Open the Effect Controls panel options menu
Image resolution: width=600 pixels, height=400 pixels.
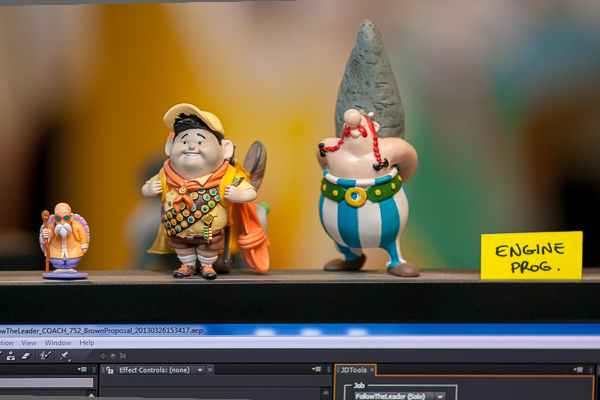pos(316,369)
